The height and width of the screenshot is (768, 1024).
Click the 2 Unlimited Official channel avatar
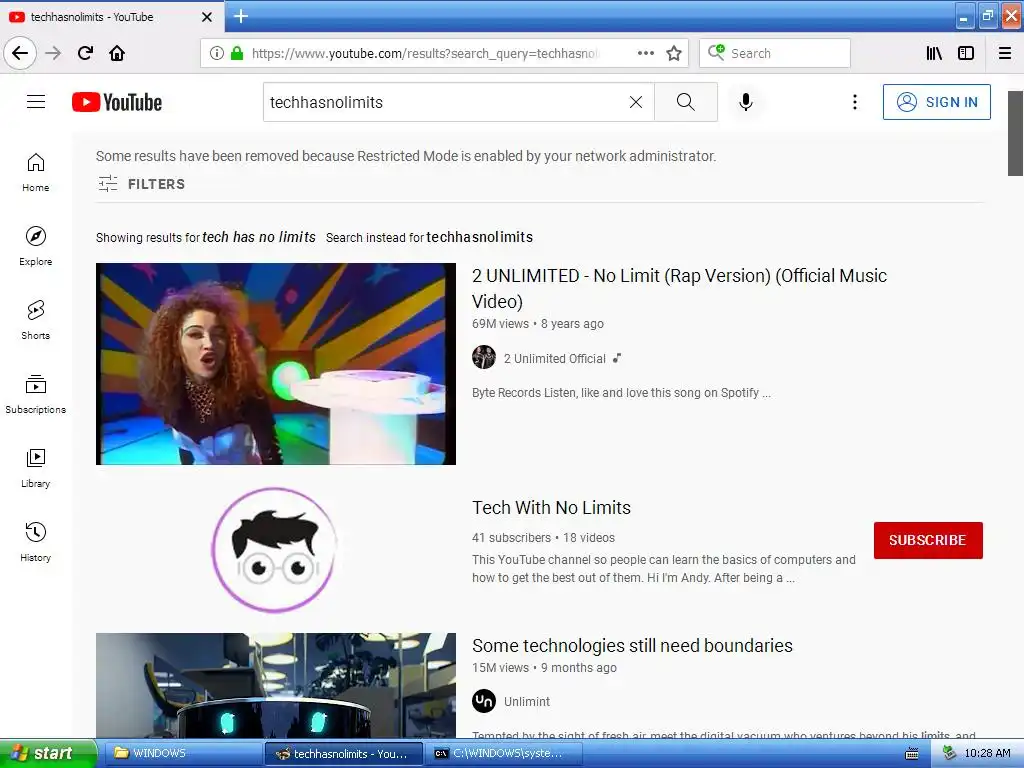tap(484, 357)
